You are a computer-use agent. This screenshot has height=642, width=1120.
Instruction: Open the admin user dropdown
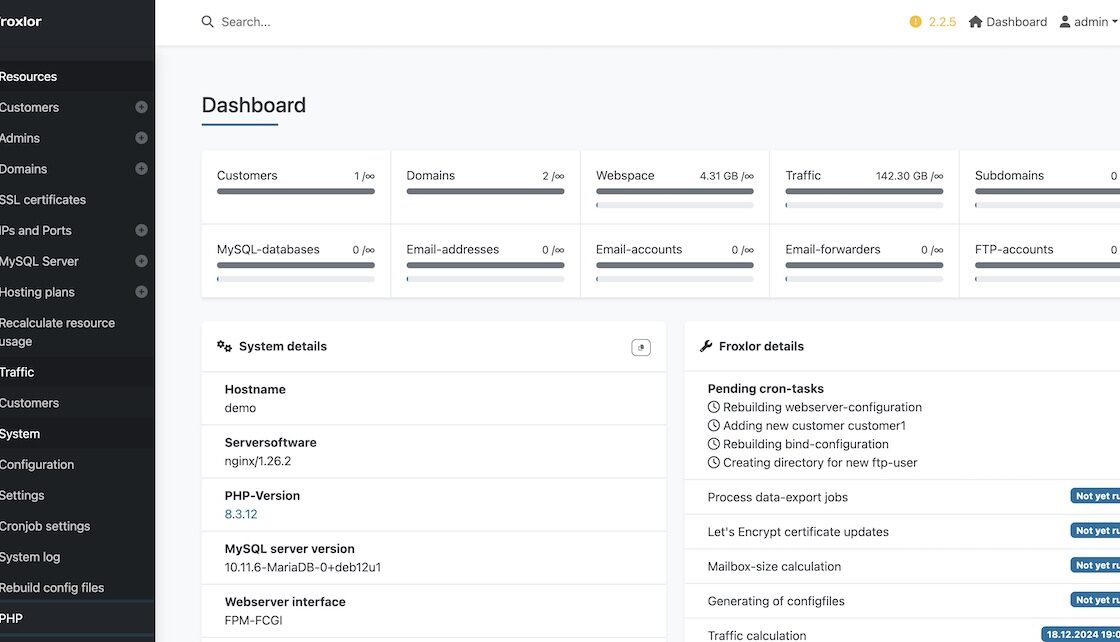click(1088, 22)
